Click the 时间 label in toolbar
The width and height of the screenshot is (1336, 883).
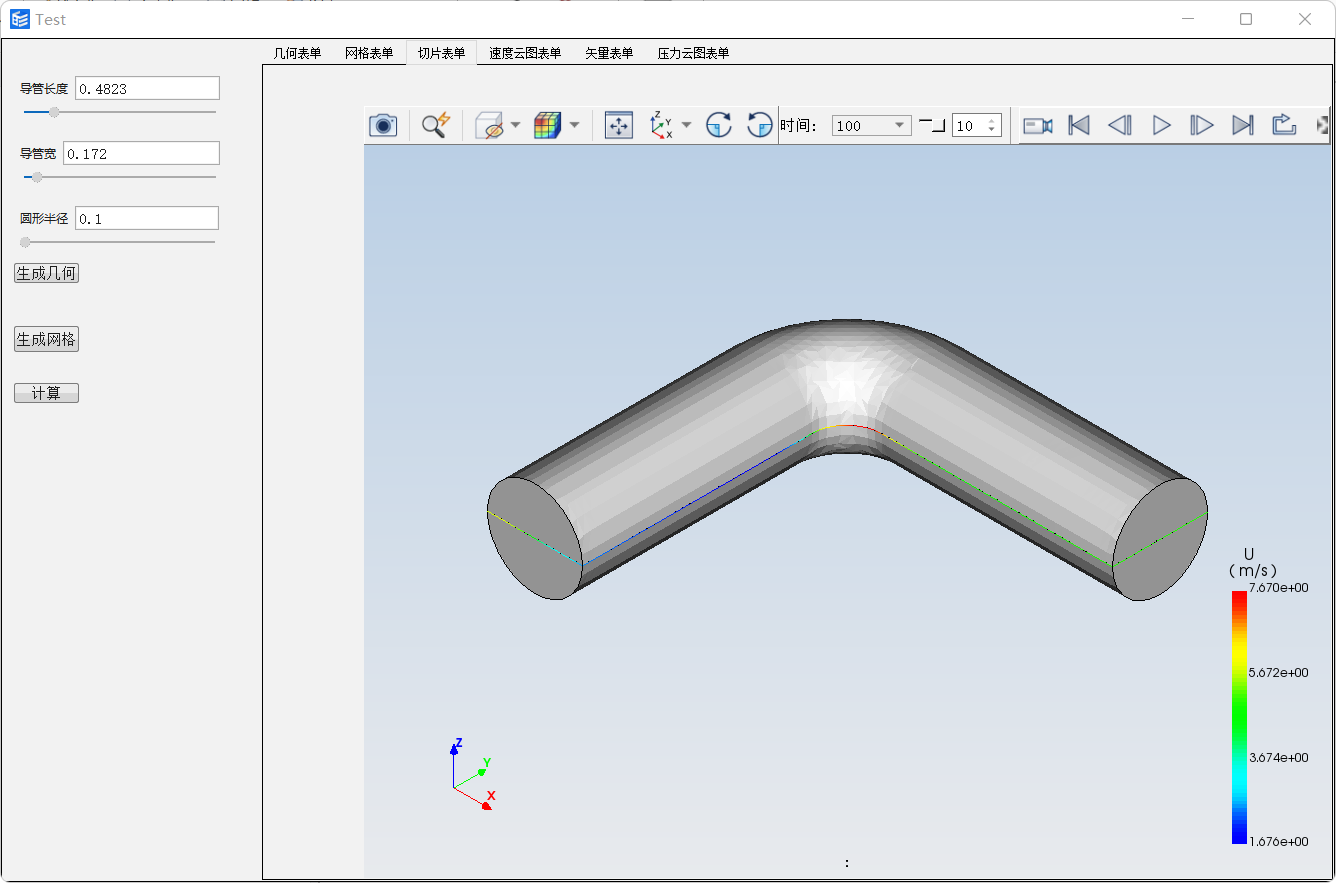tap(799, 125)
